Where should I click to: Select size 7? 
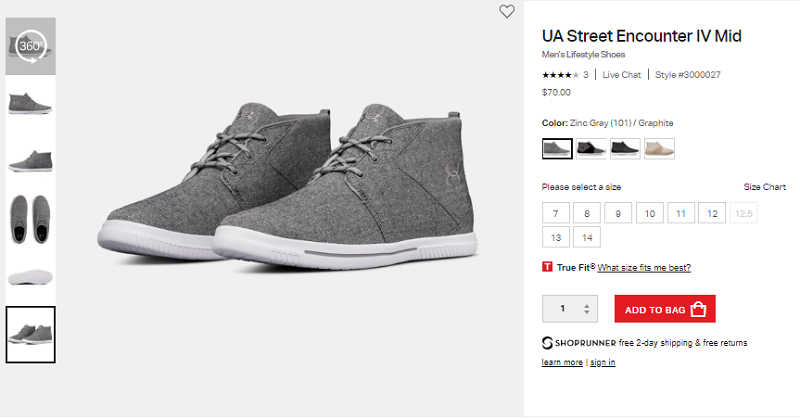pyautogui.click(x=556, y=213)
